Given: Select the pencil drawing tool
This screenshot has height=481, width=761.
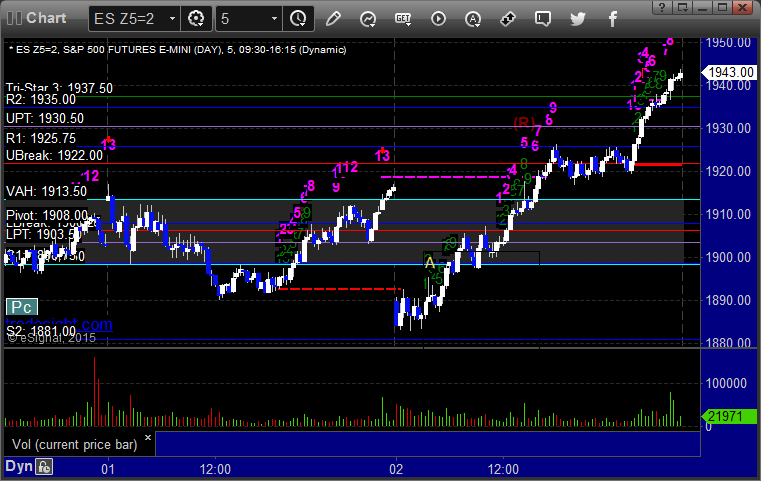Looking at the screenshot, I should pyautogui.click(x=333, y=19).
